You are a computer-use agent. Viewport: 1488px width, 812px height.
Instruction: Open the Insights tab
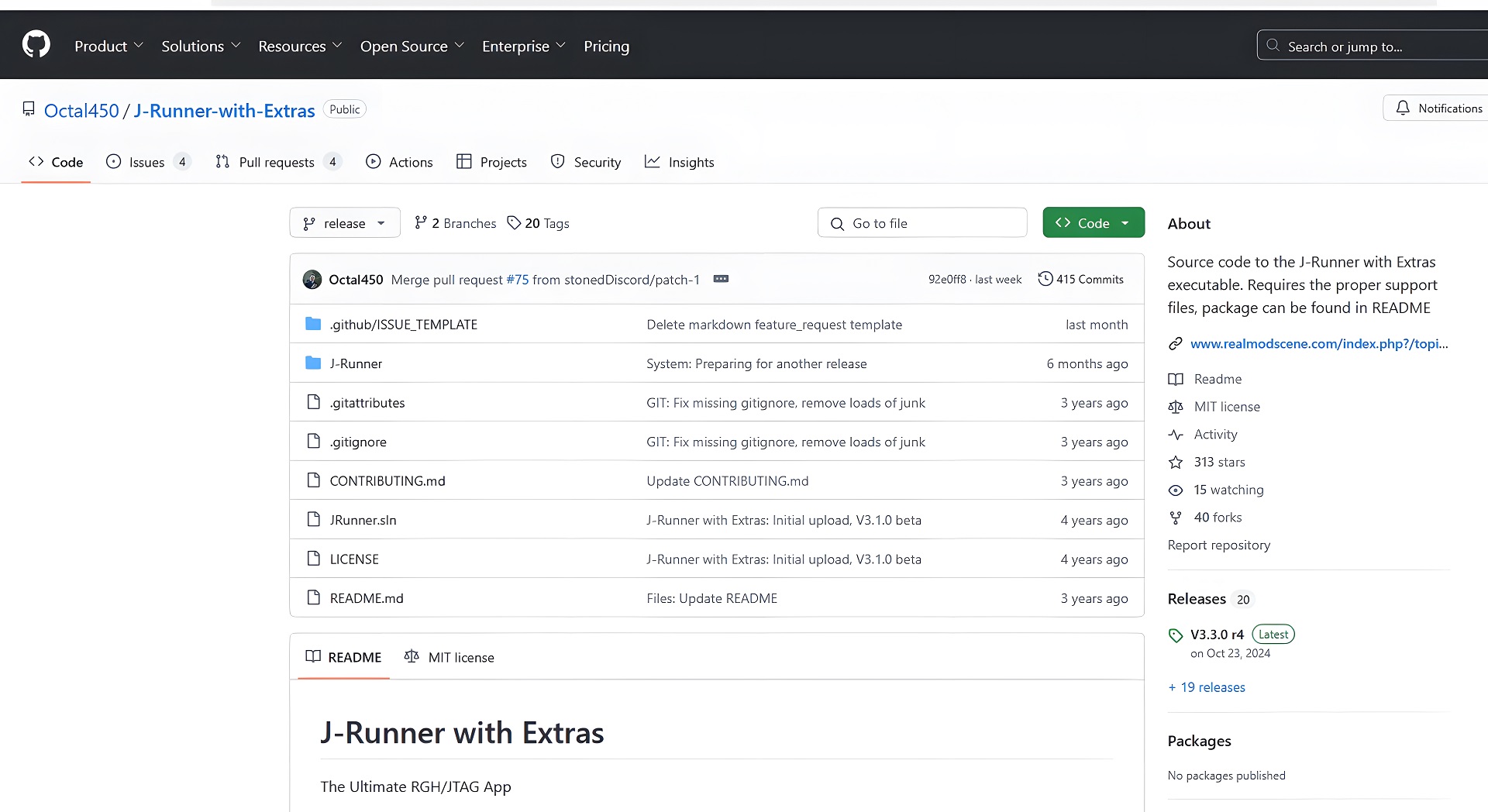click(x=680, y=162)
